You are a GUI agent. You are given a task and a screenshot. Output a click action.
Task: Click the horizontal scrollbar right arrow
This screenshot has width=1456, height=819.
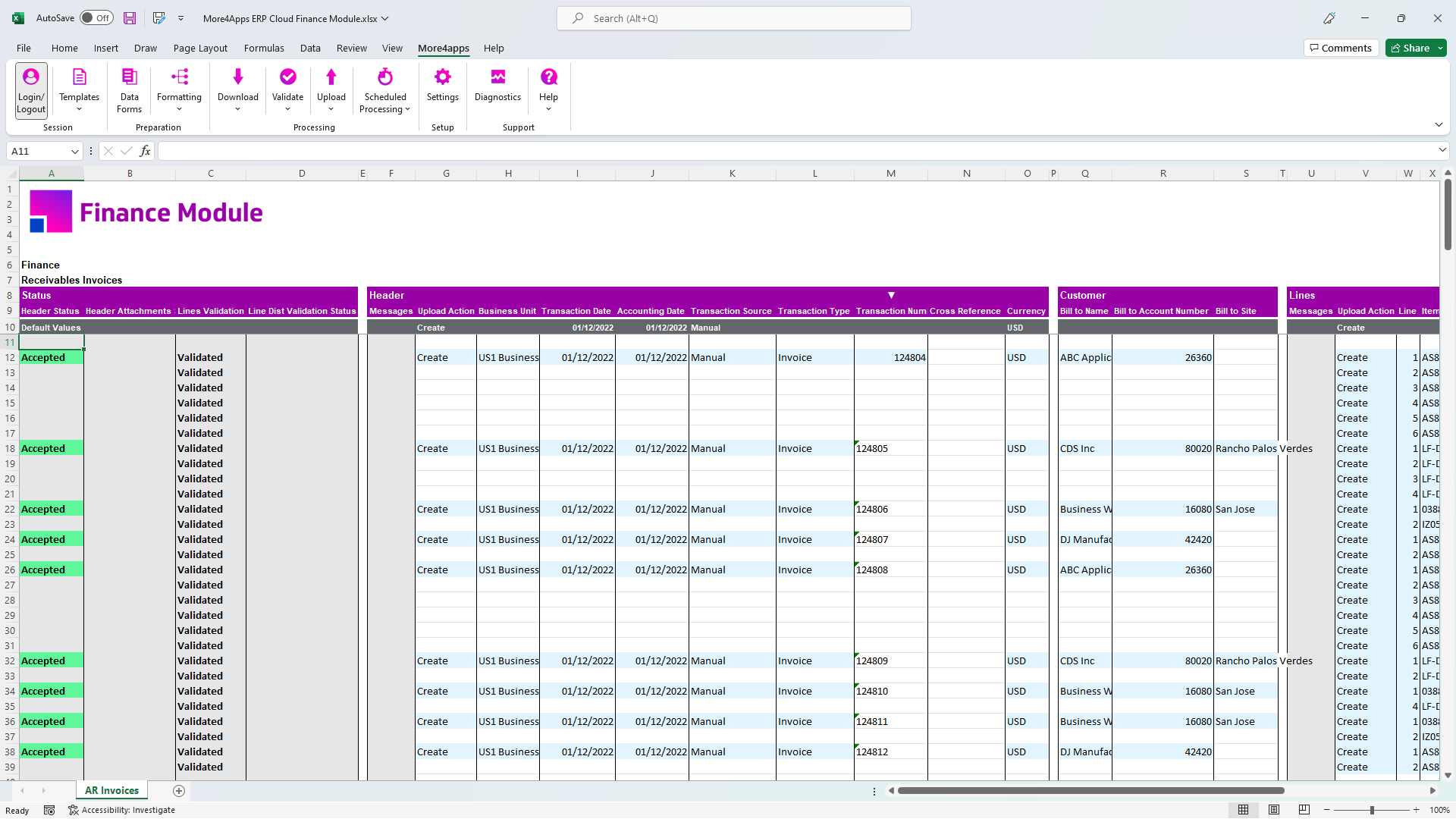click(1432, 790)
